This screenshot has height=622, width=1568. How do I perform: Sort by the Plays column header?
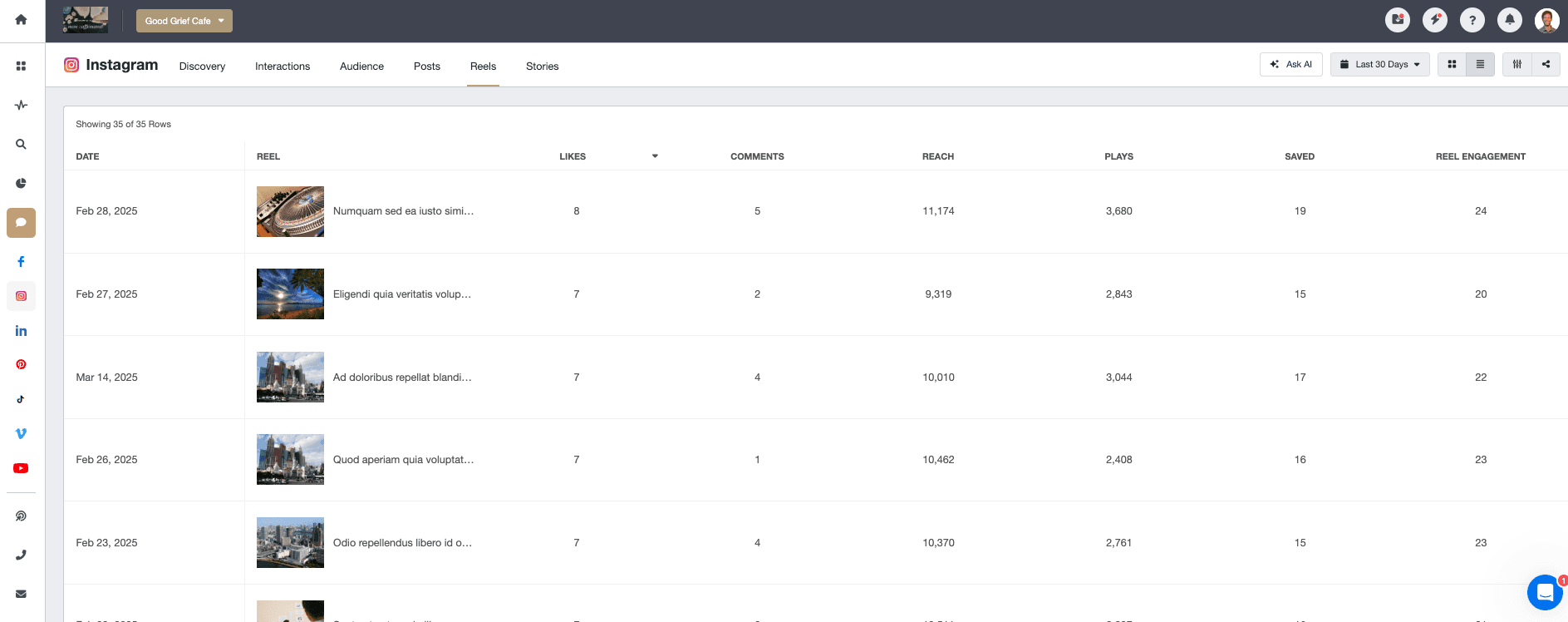coord(1118,156)
